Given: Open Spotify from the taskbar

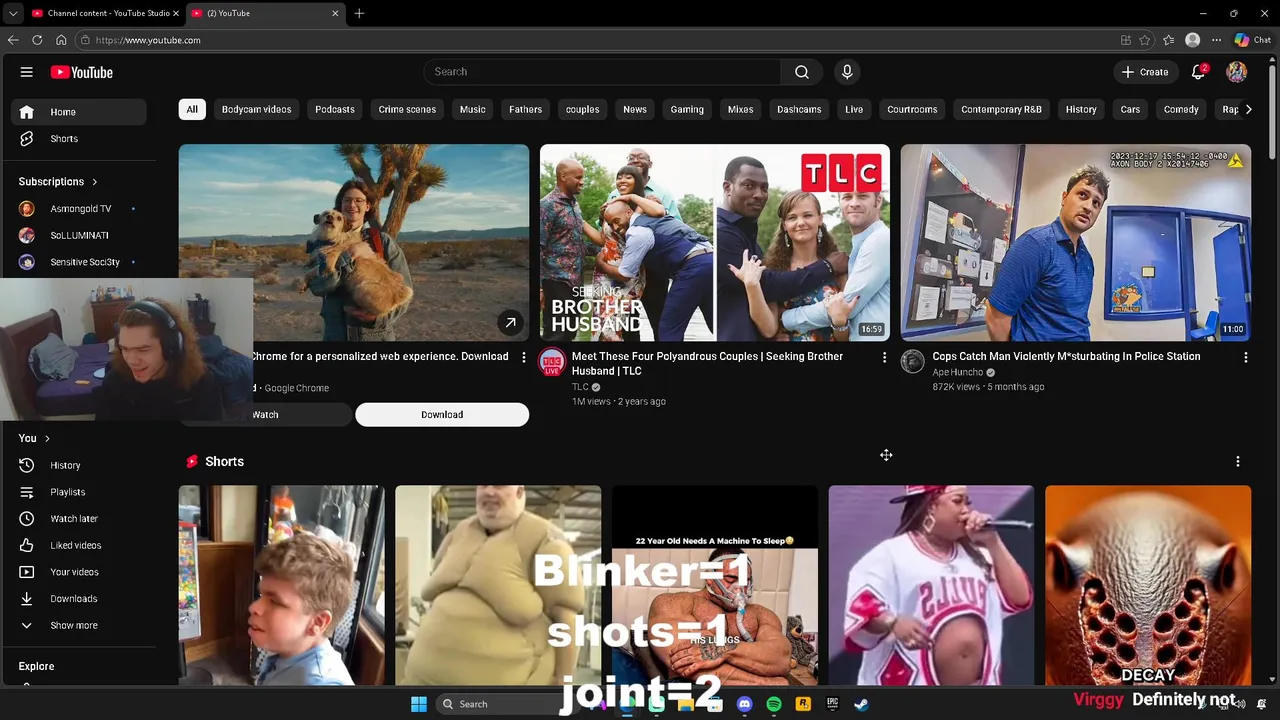Looking at the screenshot, I should 773,704.
